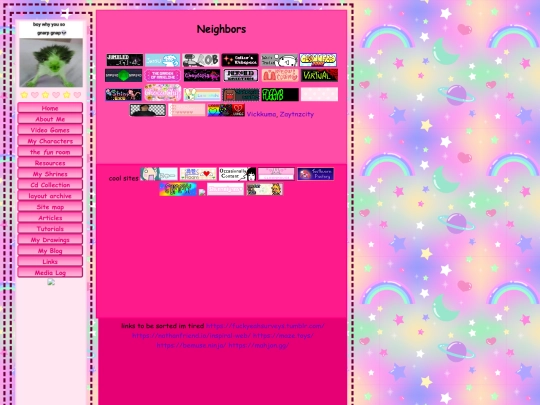Open the maze.toys link

pyautogui.click(x=283, y=335)
